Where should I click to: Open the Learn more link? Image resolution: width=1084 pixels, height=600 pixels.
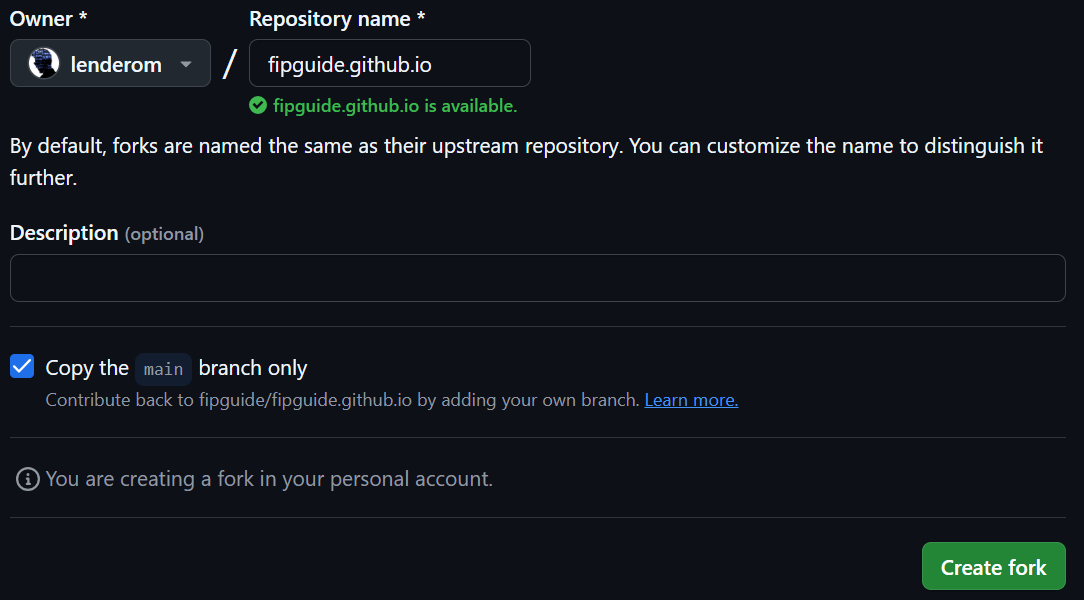[x=690, y=399]
